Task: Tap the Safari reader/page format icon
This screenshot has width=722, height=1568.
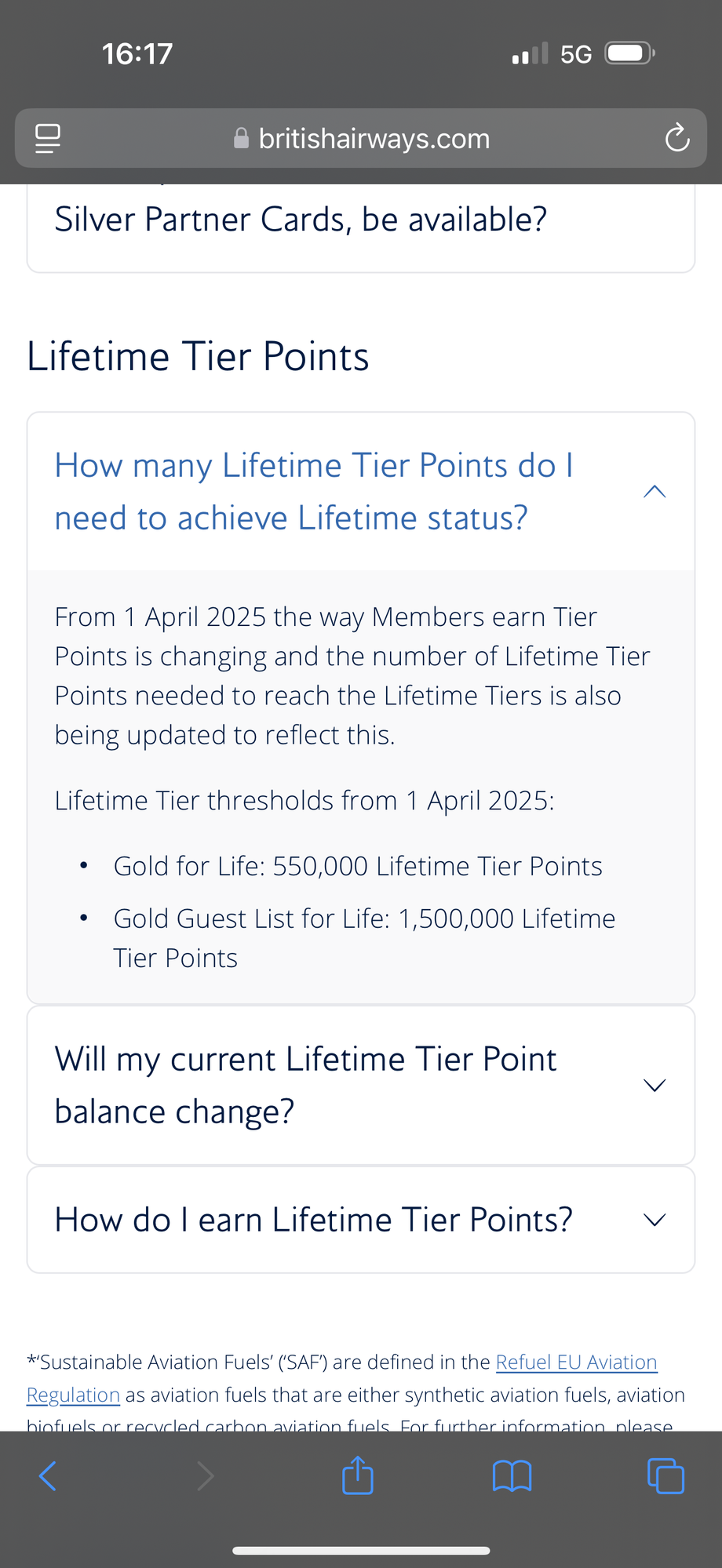Action: pos(49,139)
